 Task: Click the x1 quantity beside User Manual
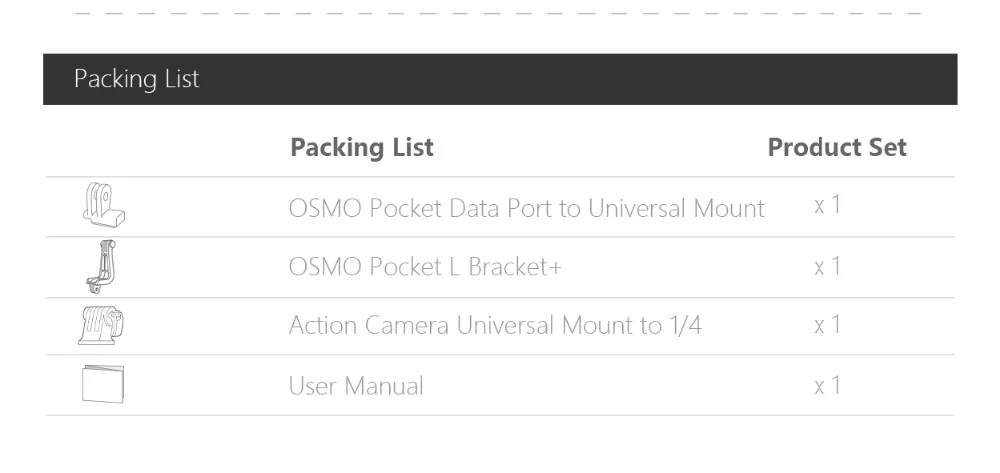[827, 386]
